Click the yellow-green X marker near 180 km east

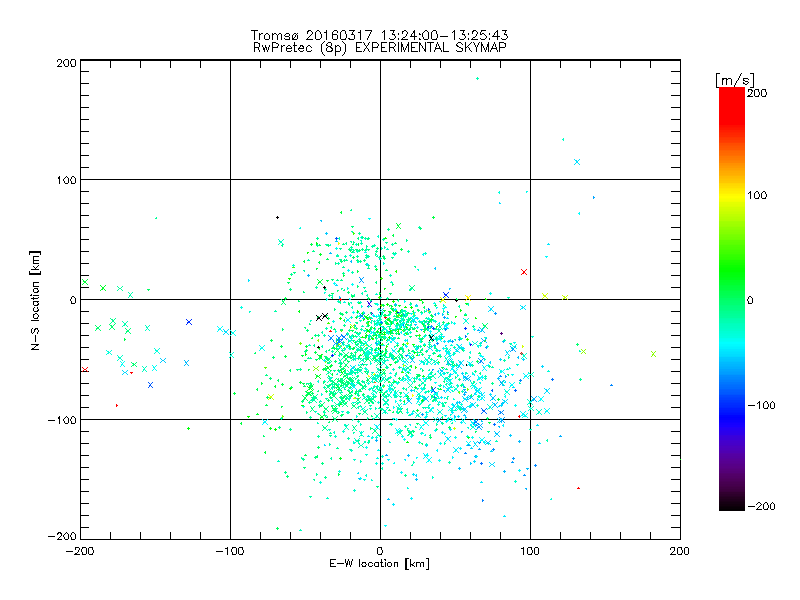click(654, 354)
